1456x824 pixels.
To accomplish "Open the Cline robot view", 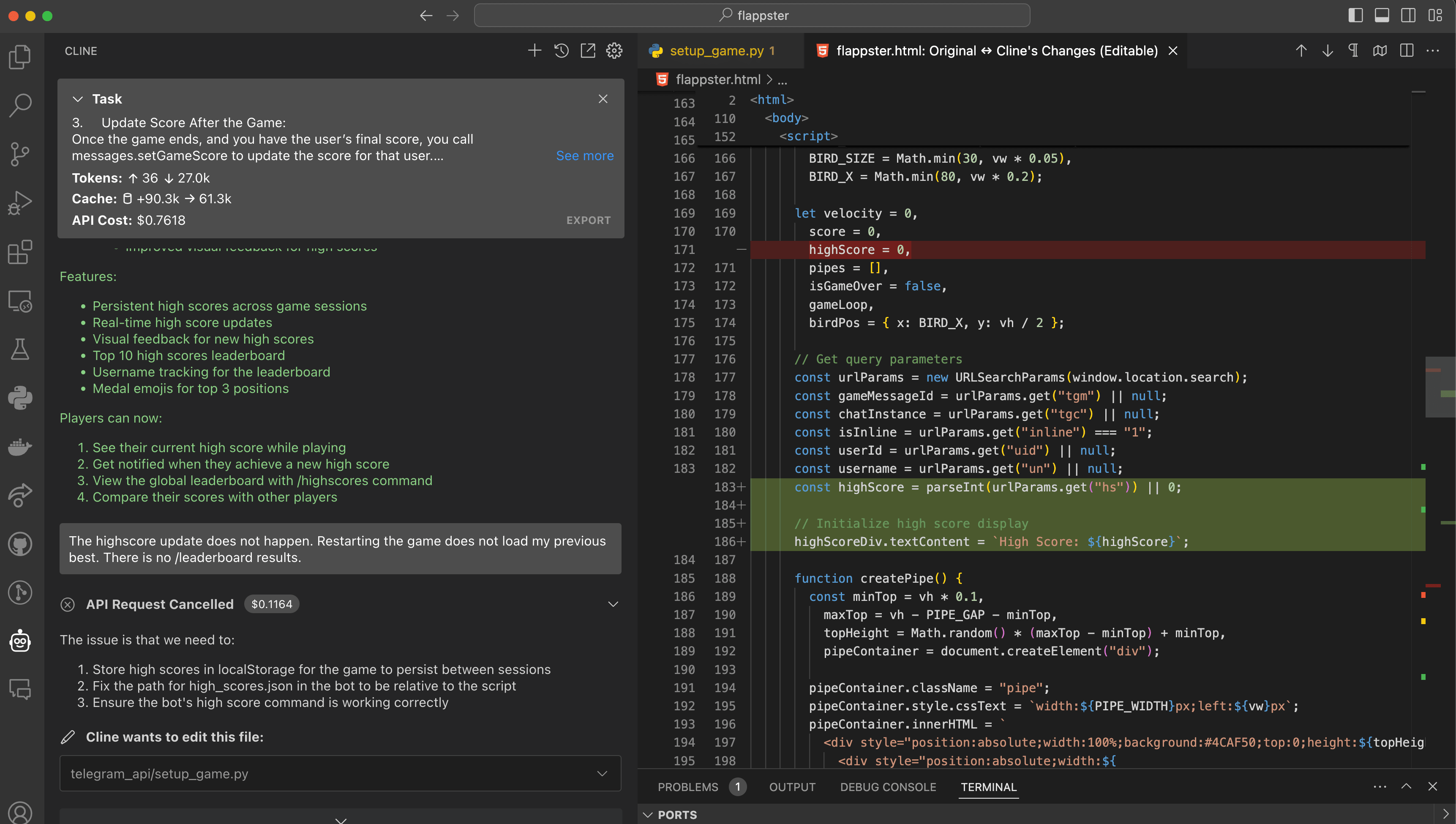I will pos(20,641).
